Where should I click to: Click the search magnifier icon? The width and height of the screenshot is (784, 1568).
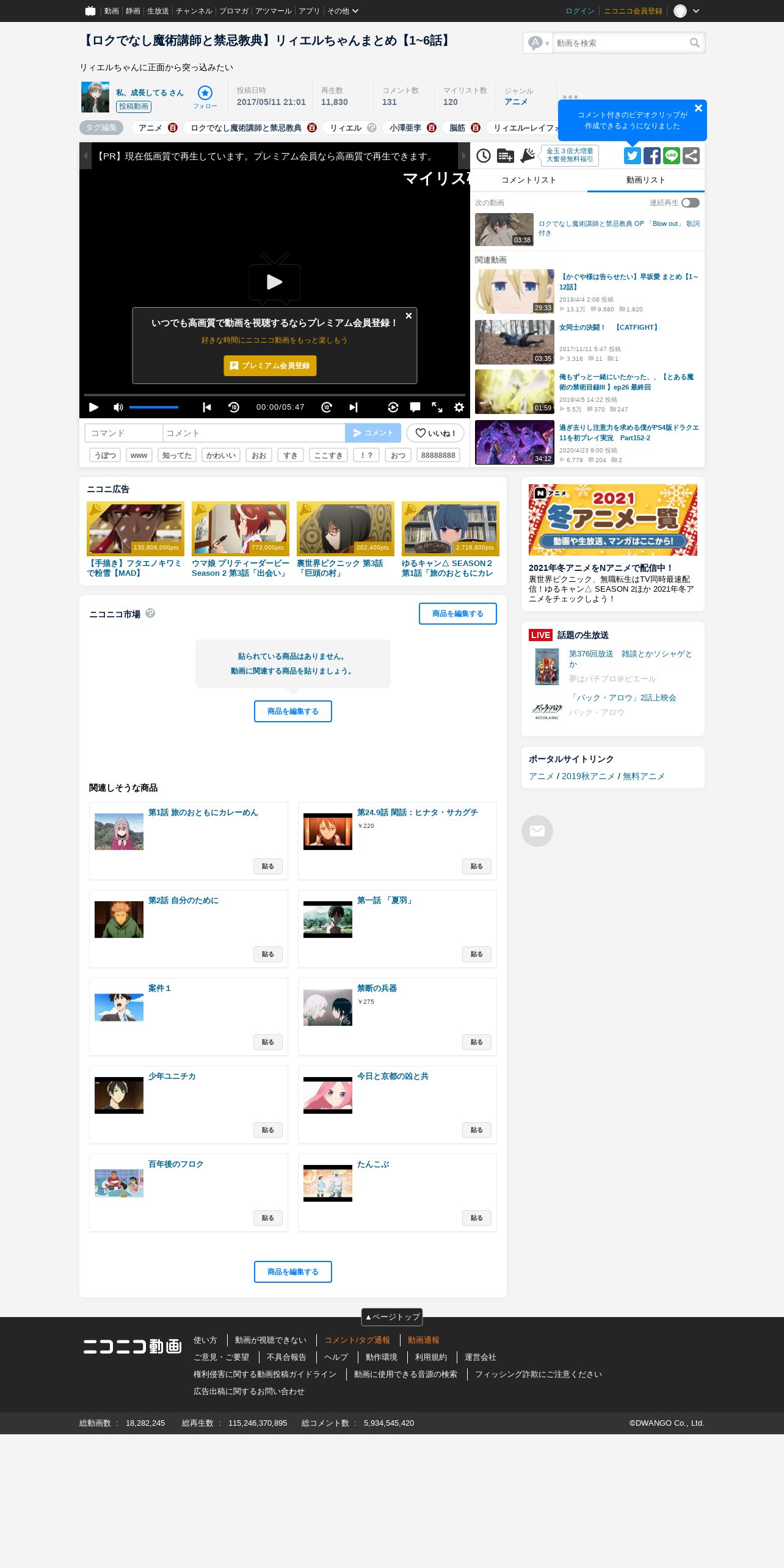tap(695, 43)
